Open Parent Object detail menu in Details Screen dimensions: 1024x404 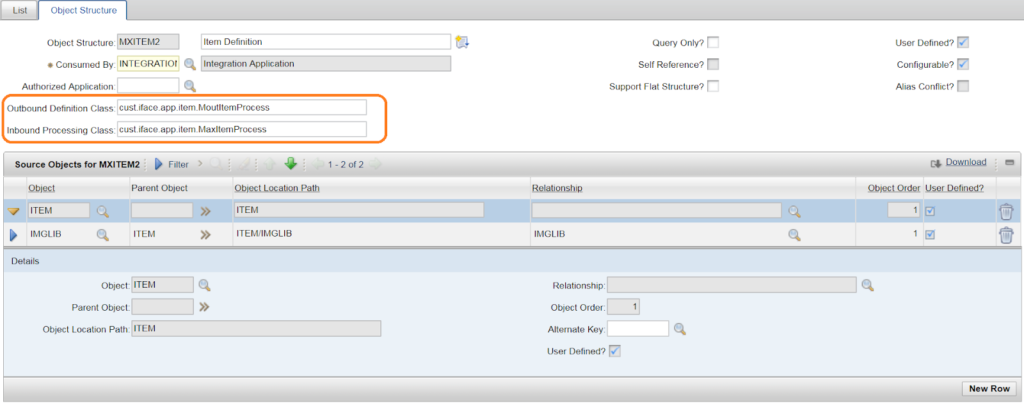tap(204, 306)
